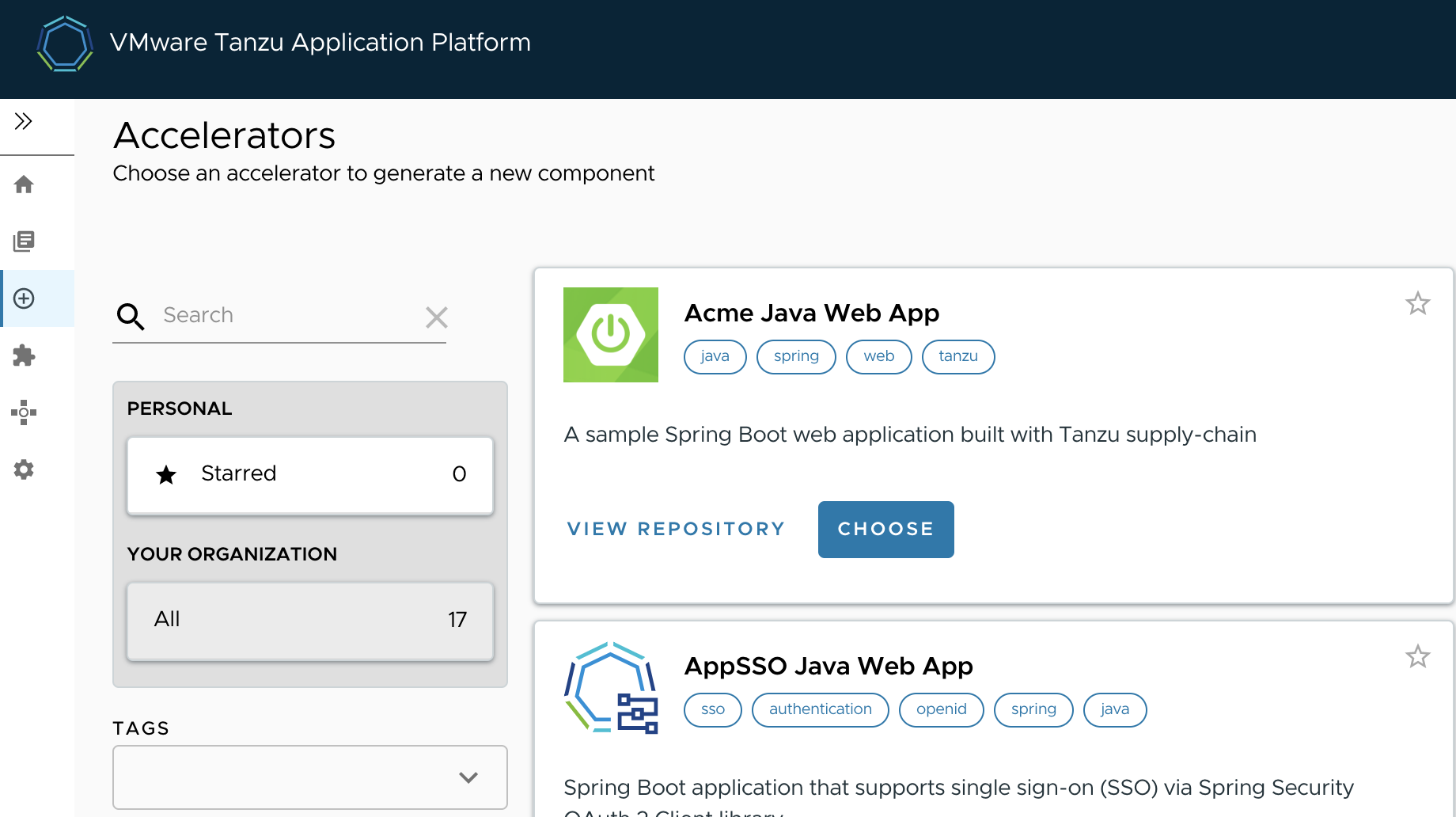Open the Docs library sidebar icon

(24, 241)
